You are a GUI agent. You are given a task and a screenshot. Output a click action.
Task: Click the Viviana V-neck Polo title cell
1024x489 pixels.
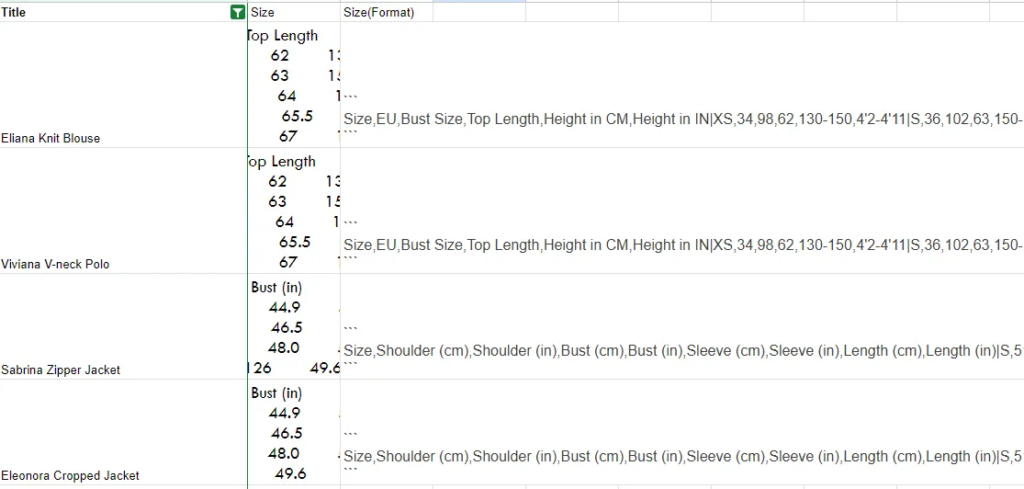click(123, 211)
